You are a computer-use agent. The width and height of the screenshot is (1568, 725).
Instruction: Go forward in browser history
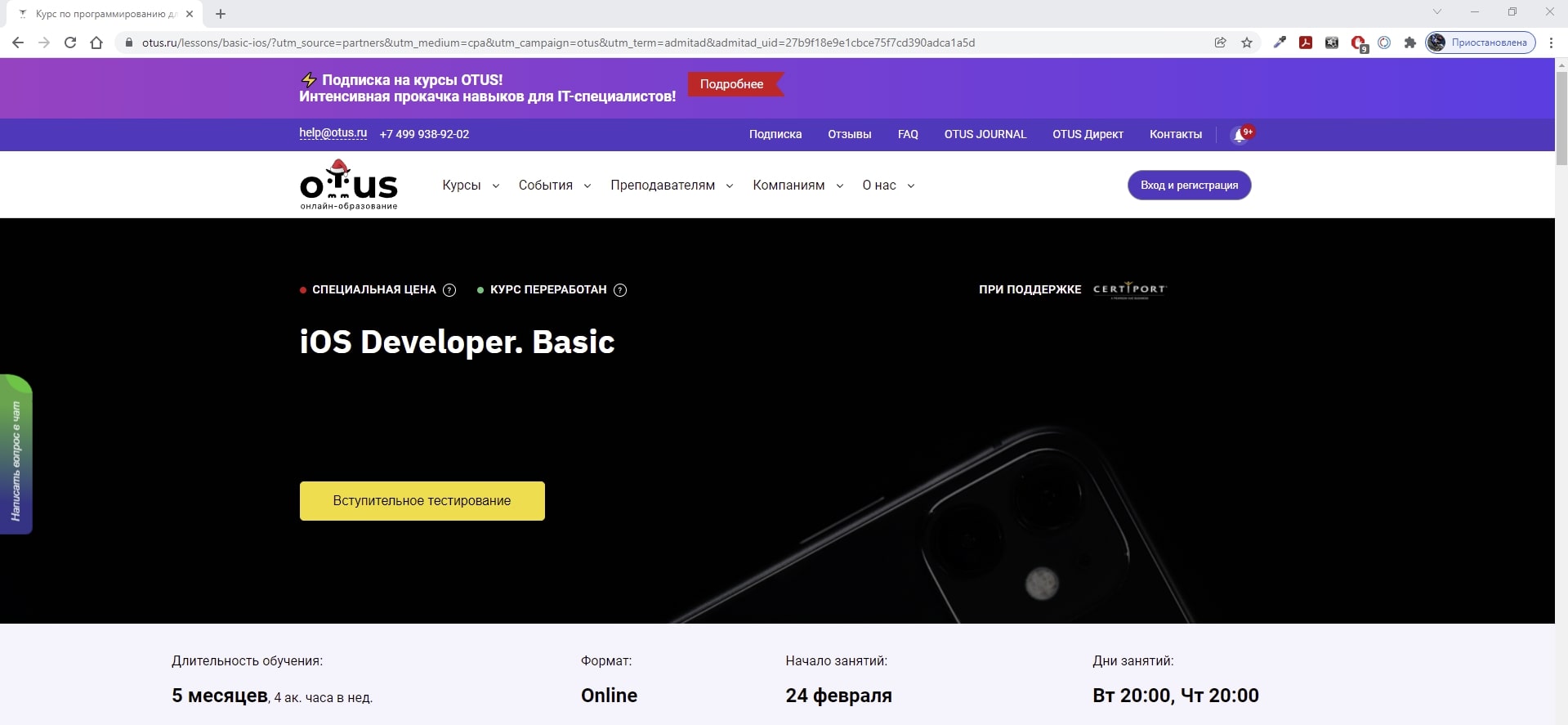[x=44, y=43]
